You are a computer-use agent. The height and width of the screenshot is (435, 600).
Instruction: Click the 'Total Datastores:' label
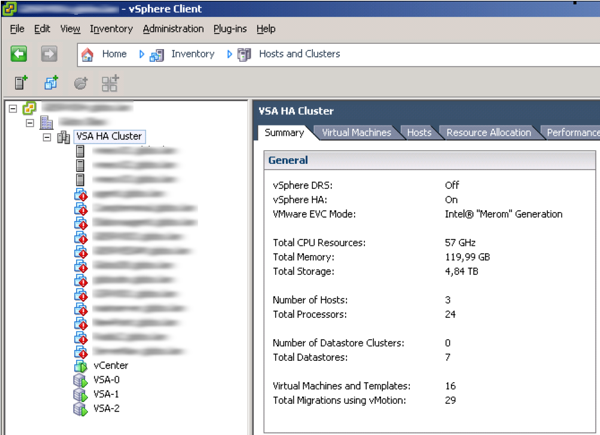click(310, 357)
